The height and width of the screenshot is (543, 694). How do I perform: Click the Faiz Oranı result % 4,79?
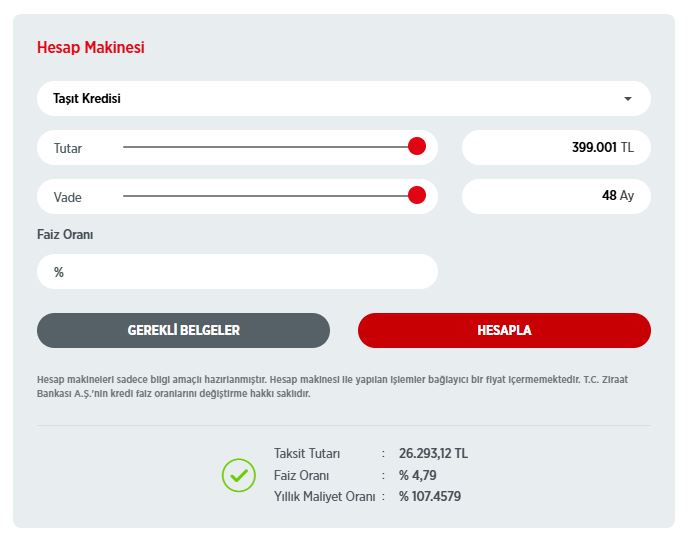(418, 475)
